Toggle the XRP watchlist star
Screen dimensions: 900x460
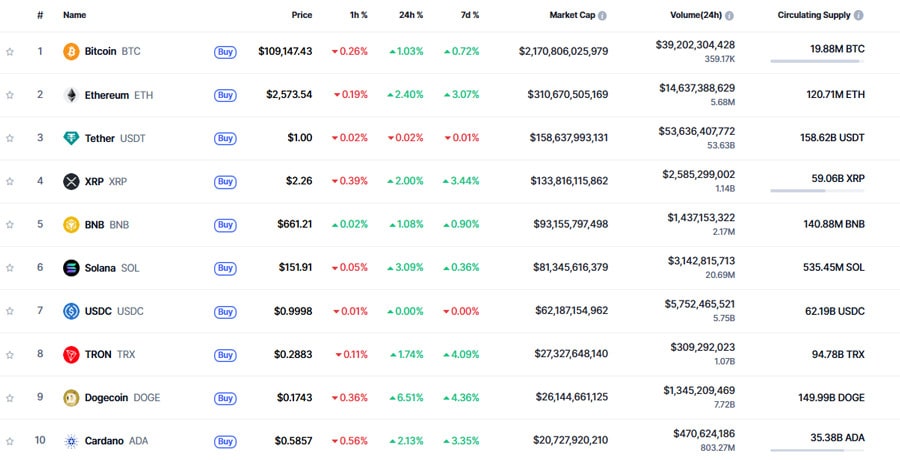pyautogui.click(x=10, y=181)
